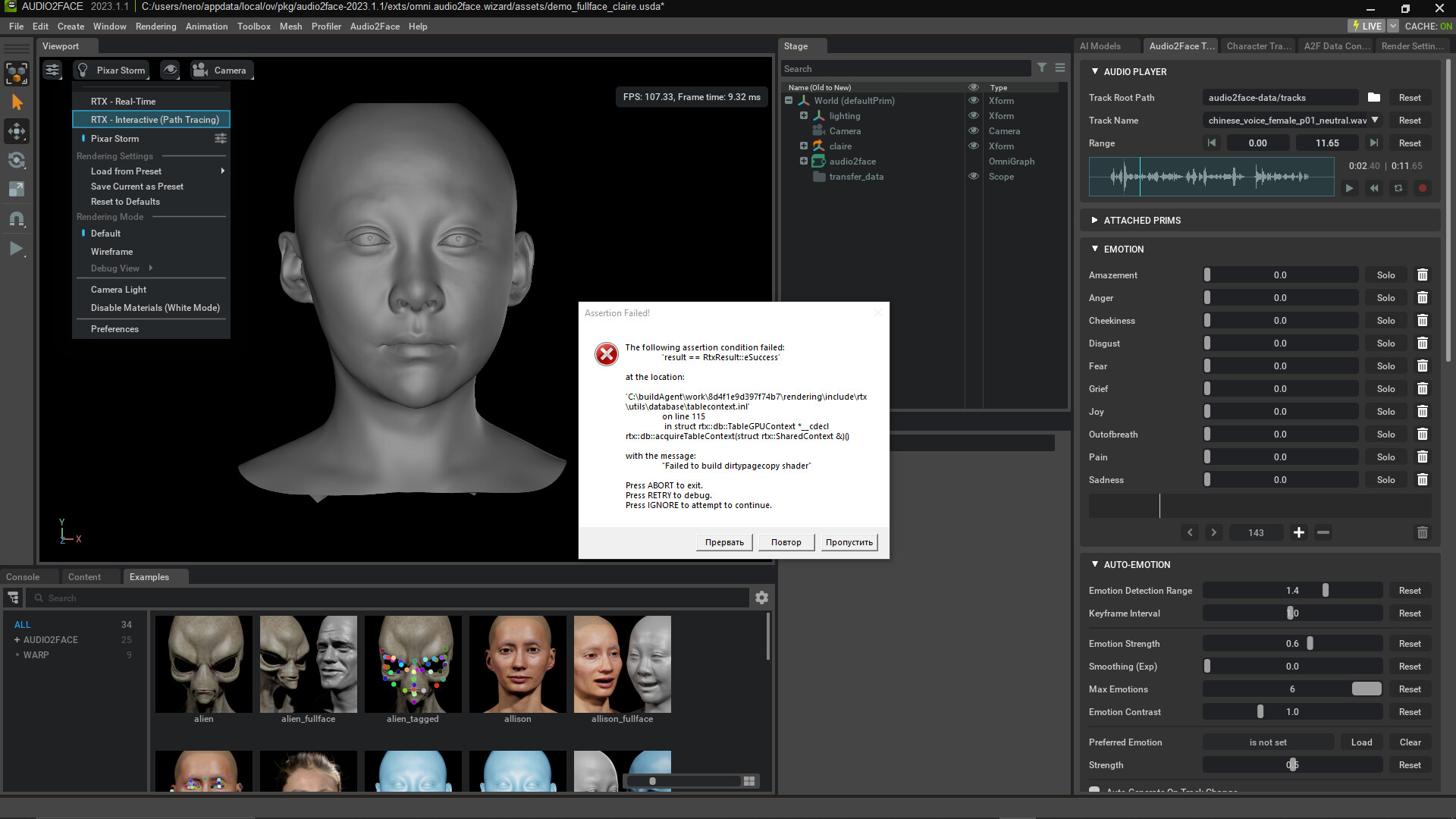
Task: Toggle the LIVE sync button
Action: [1367, 26]
